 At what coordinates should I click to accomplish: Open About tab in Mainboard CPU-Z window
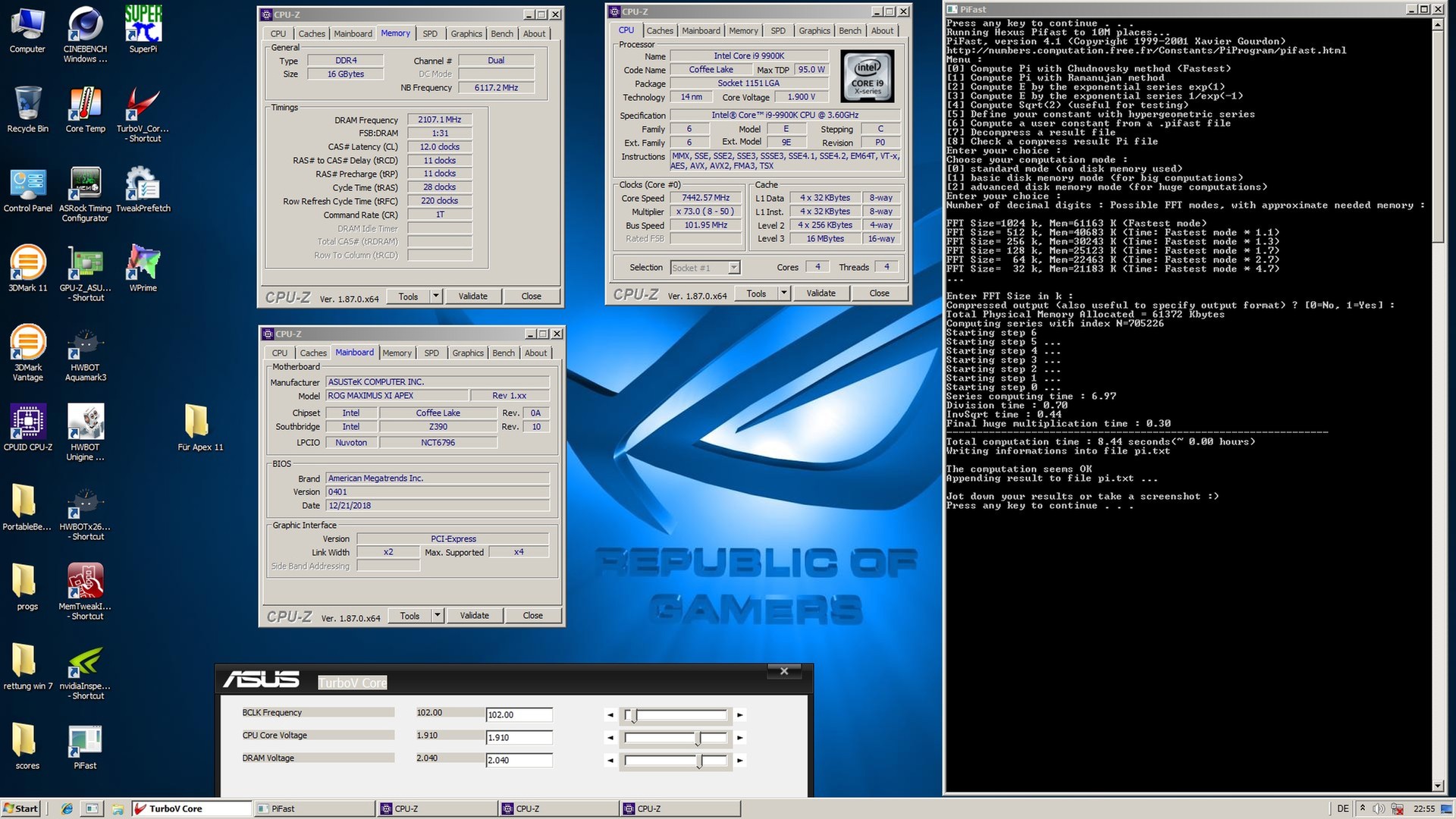point(535,353)
